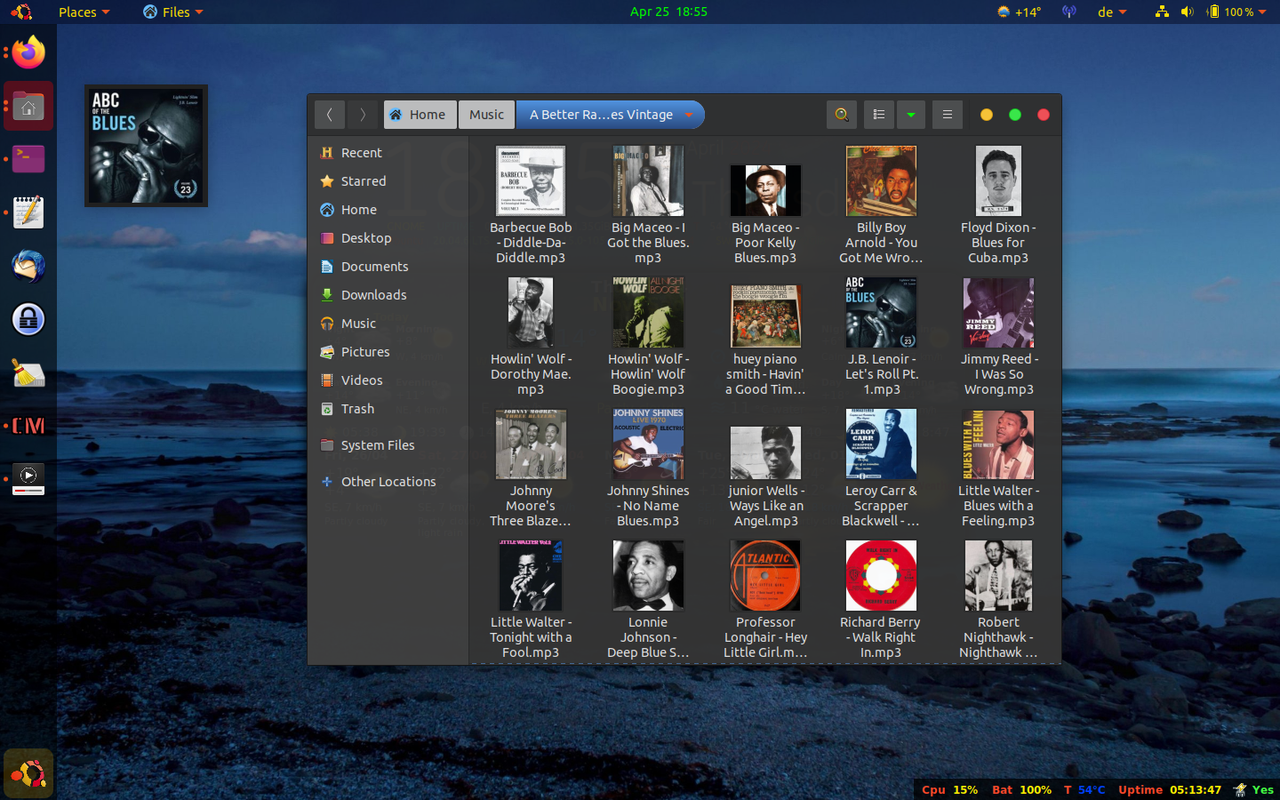Show applications via the Ubuntu logo button

coord(28,773)
